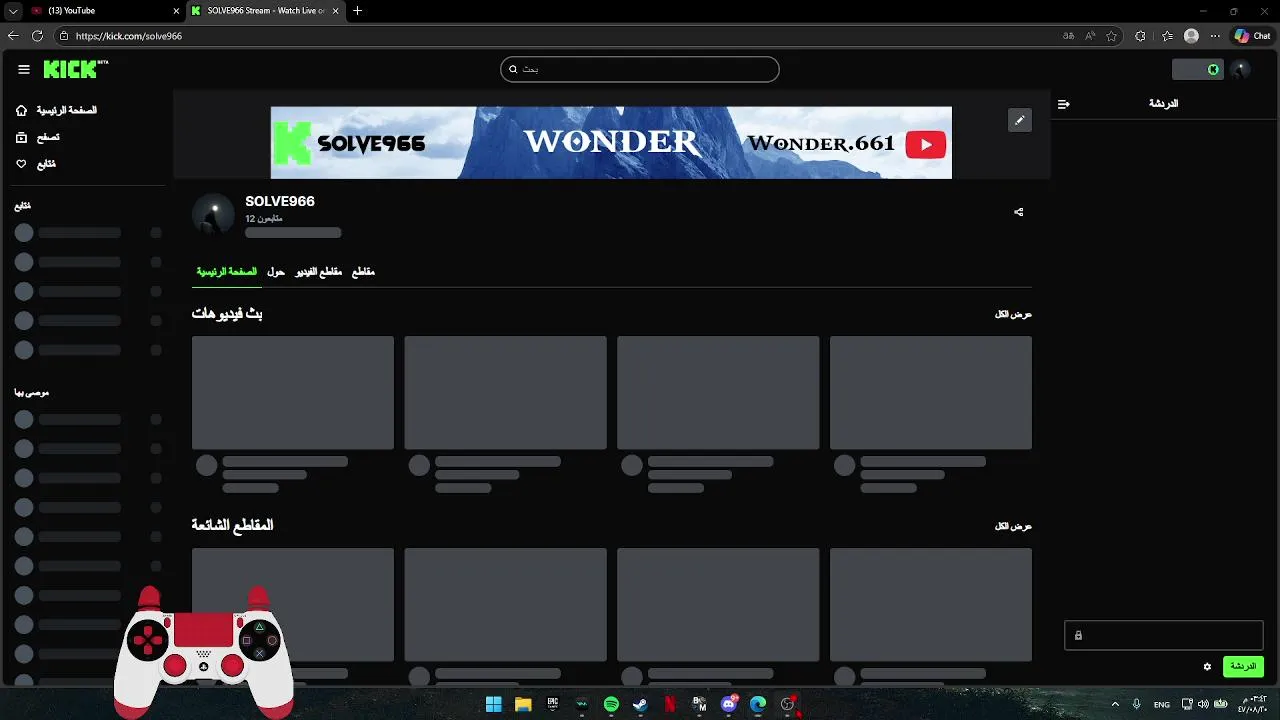Click the chat message input field
1280x720 pixels.
(1164, 635)
